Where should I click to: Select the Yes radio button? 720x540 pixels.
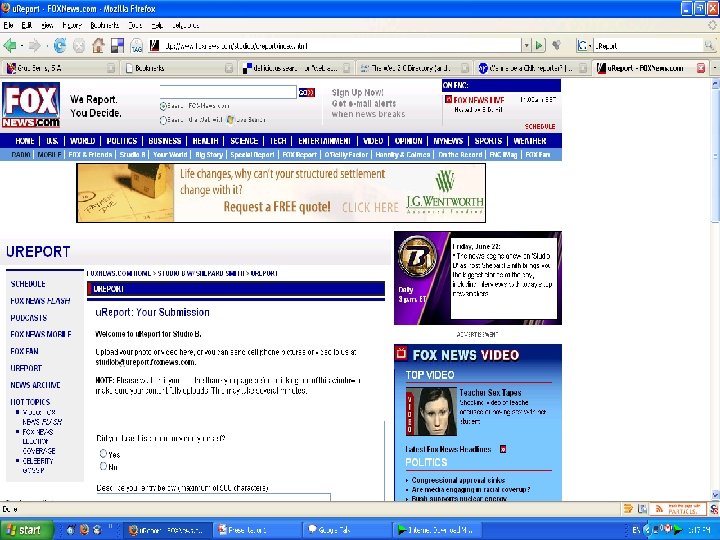(103, 453)
